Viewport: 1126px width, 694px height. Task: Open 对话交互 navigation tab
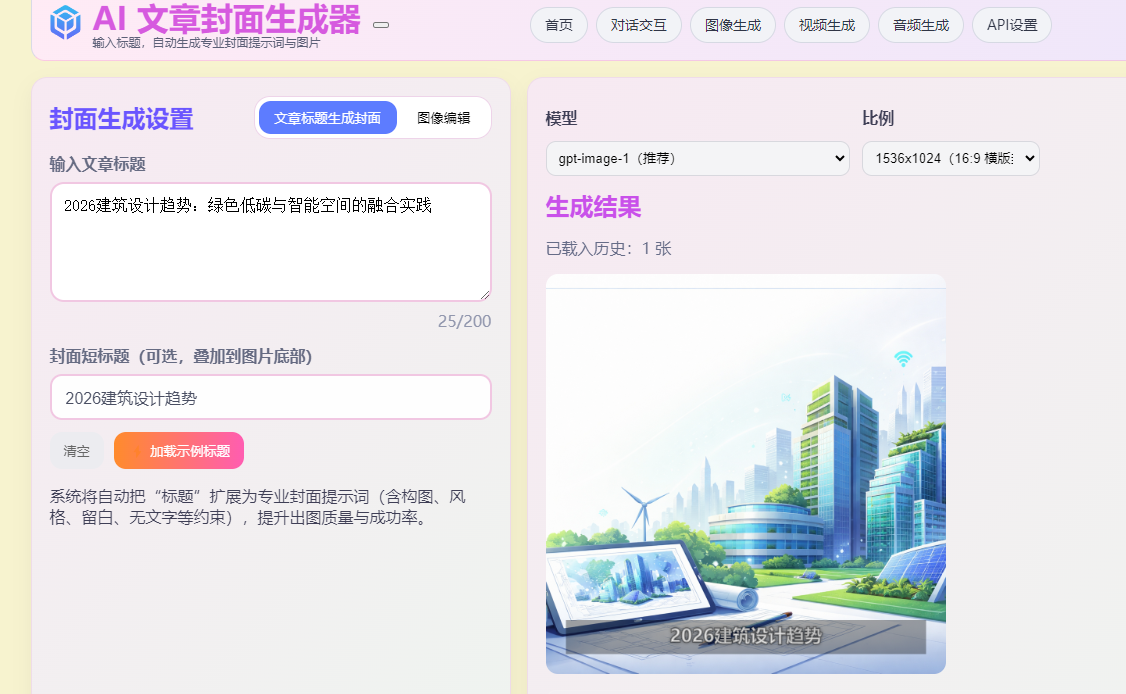click(x=638, y=25)
